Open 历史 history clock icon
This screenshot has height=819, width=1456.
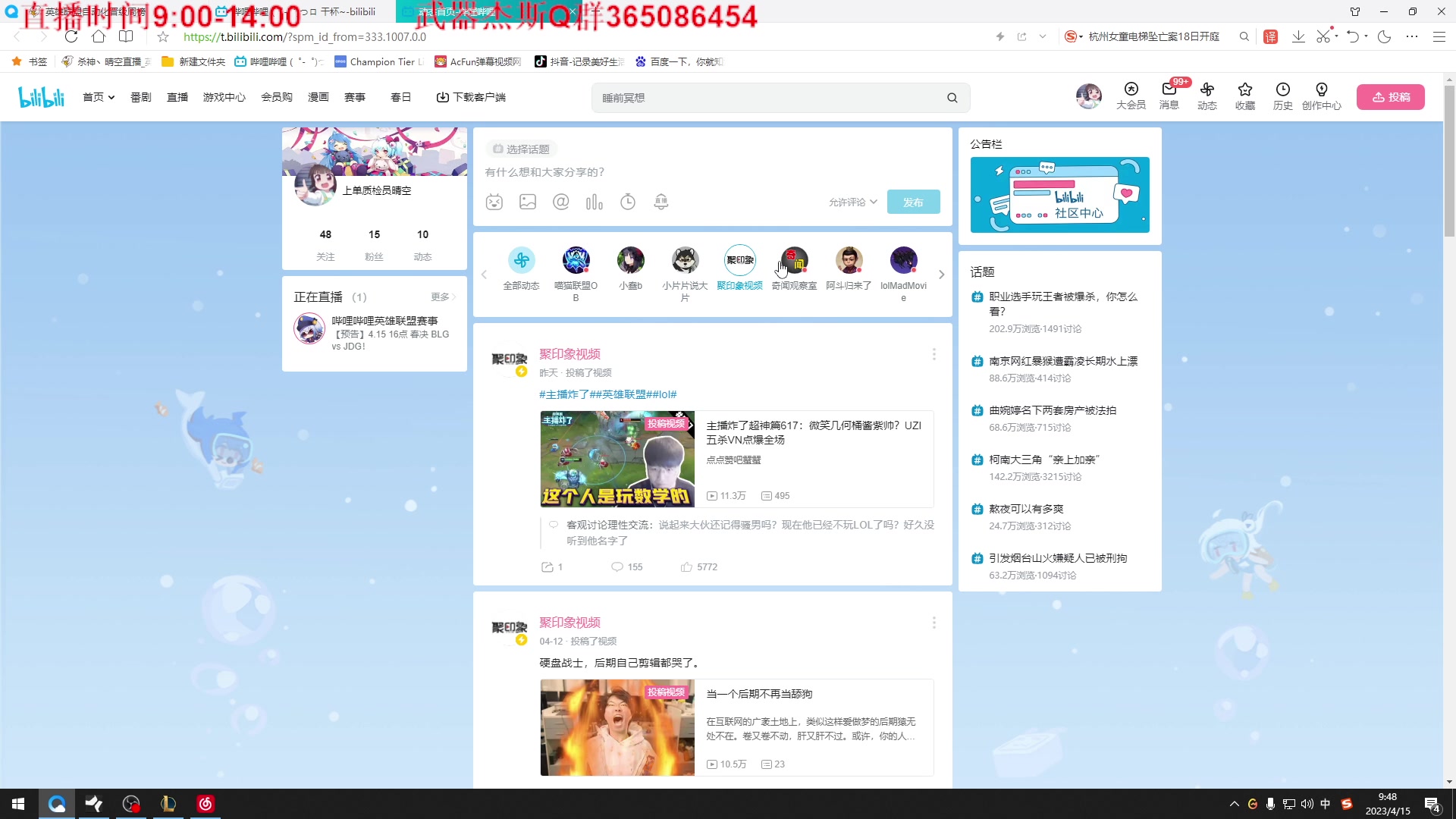1283,96
